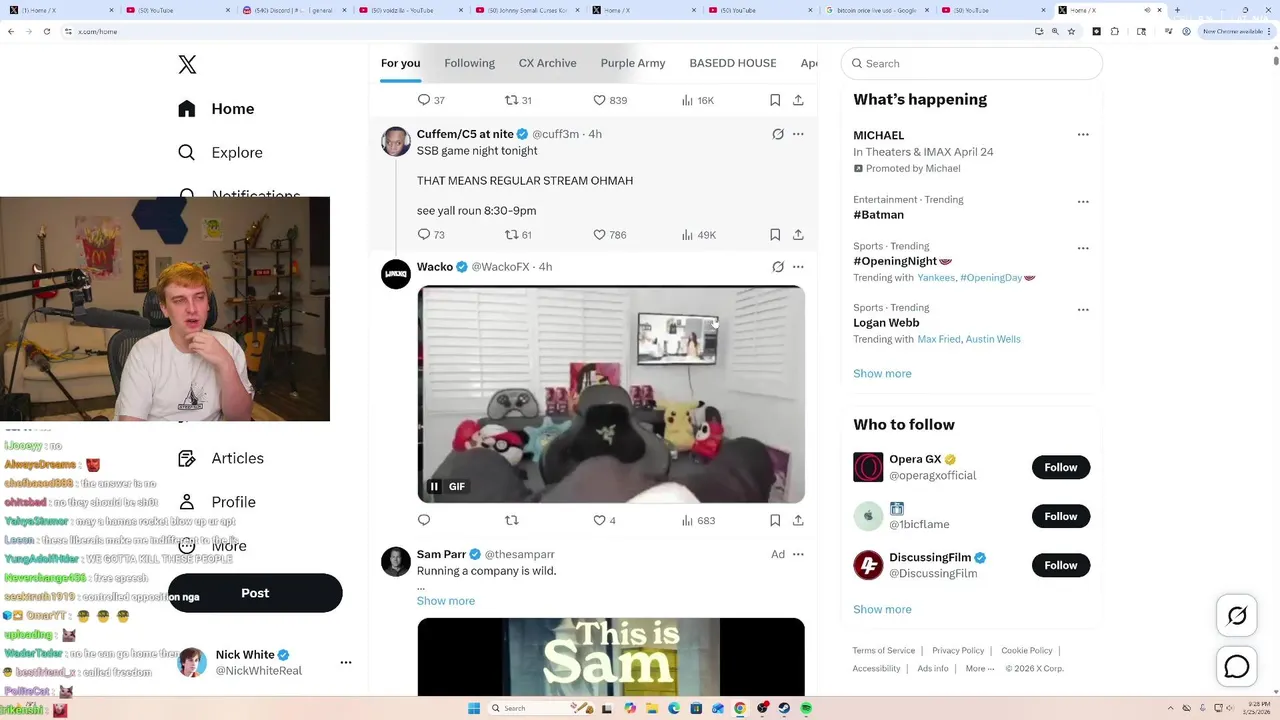Follow DiscussingFilm account

pyautogui.click(x=1061, y=565)
